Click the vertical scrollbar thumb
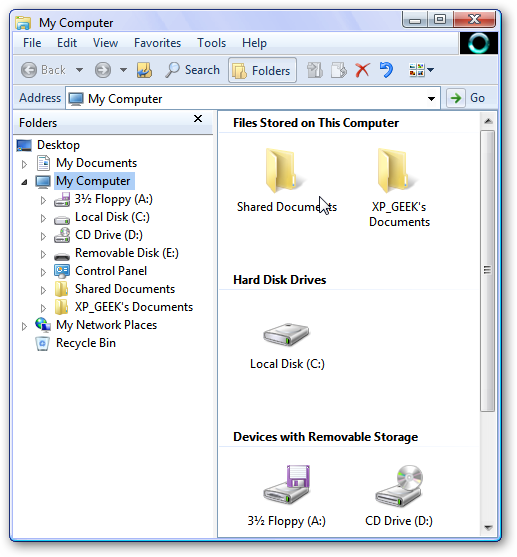The width and height of the screenshot is (517, 557). 488,271
